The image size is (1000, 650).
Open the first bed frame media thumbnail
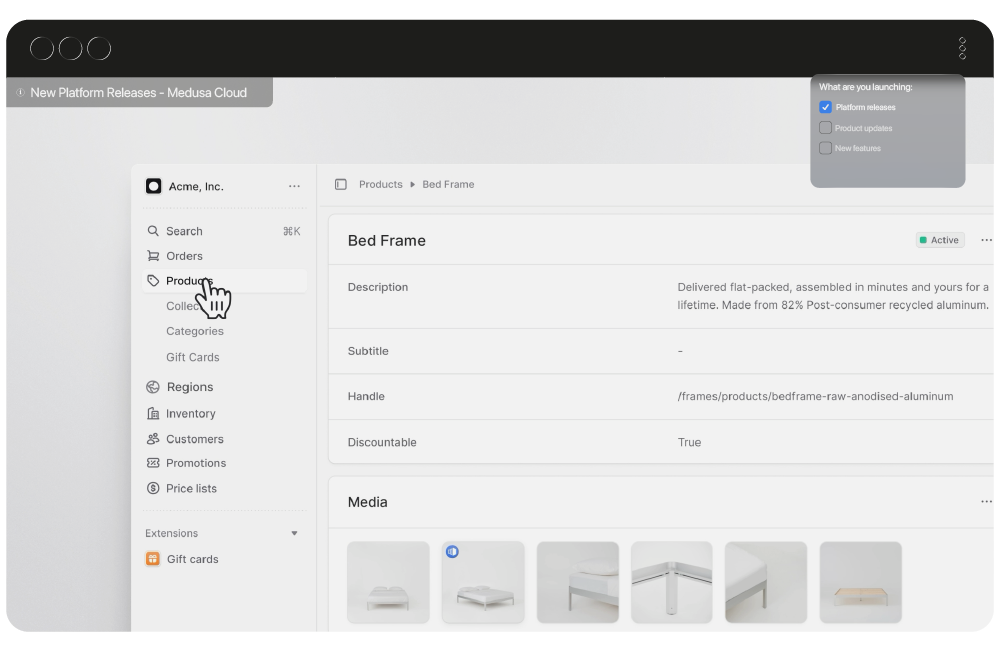tap(388, 582)
